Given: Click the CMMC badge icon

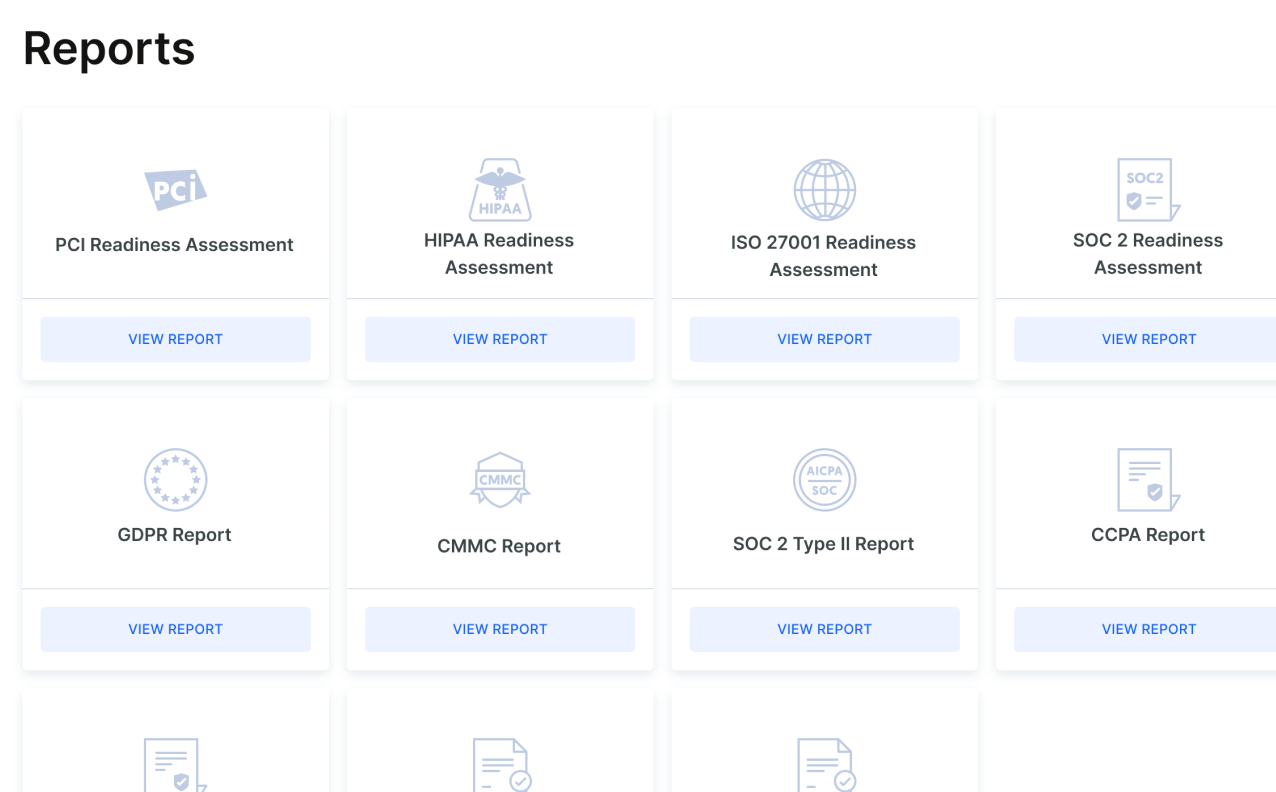Looking at the screenshot, I should click(x=499, y=480).
